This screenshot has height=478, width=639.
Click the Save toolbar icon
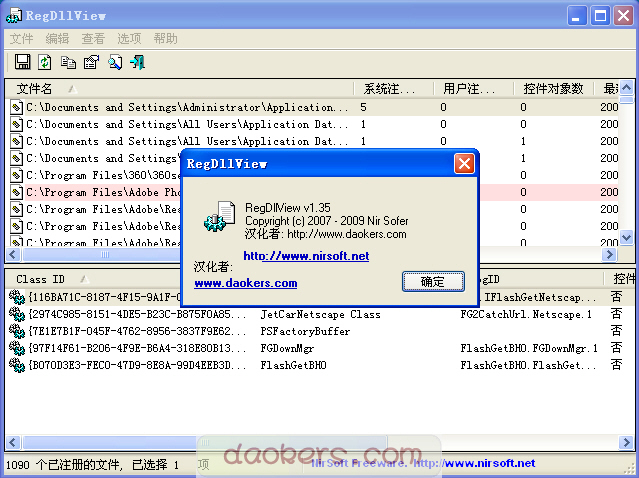coord(22,62)
